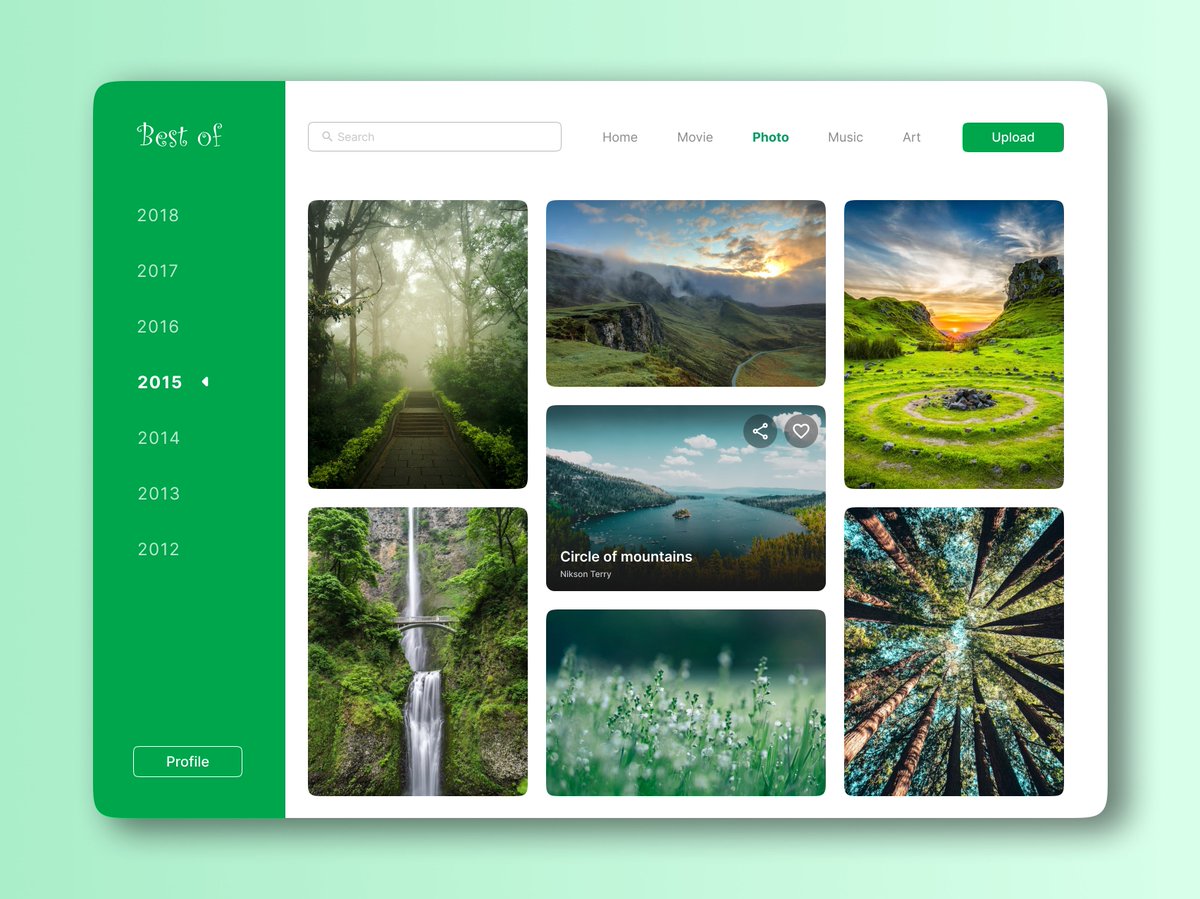
Task: Open the waterfall with bridge photo
Action: click(418, 652)
